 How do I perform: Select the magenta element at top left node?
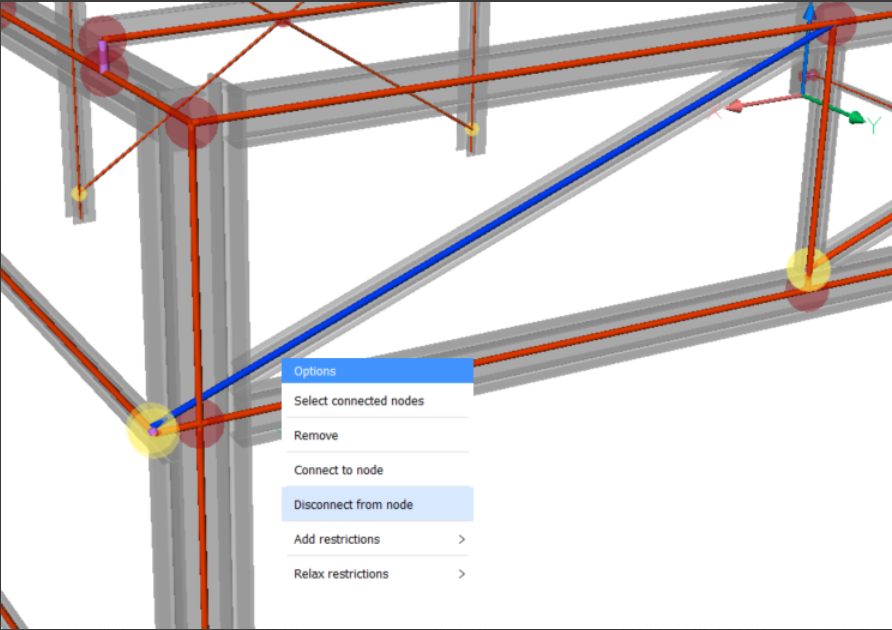pyautogui.click(x=103, y=56)
